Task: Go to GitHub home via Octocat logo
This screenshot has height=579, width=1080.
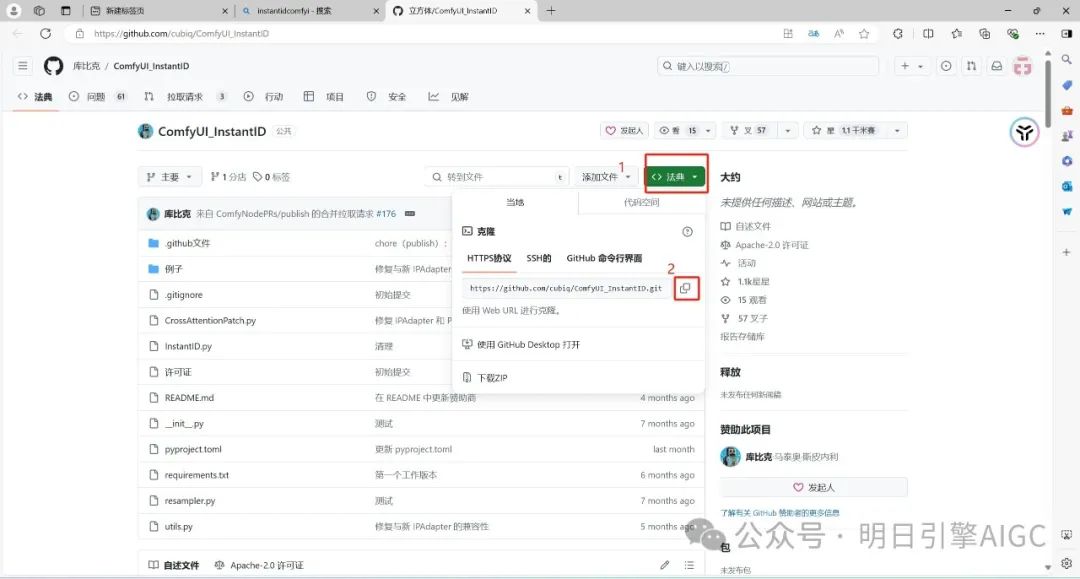Action: [x=53, y=66]
